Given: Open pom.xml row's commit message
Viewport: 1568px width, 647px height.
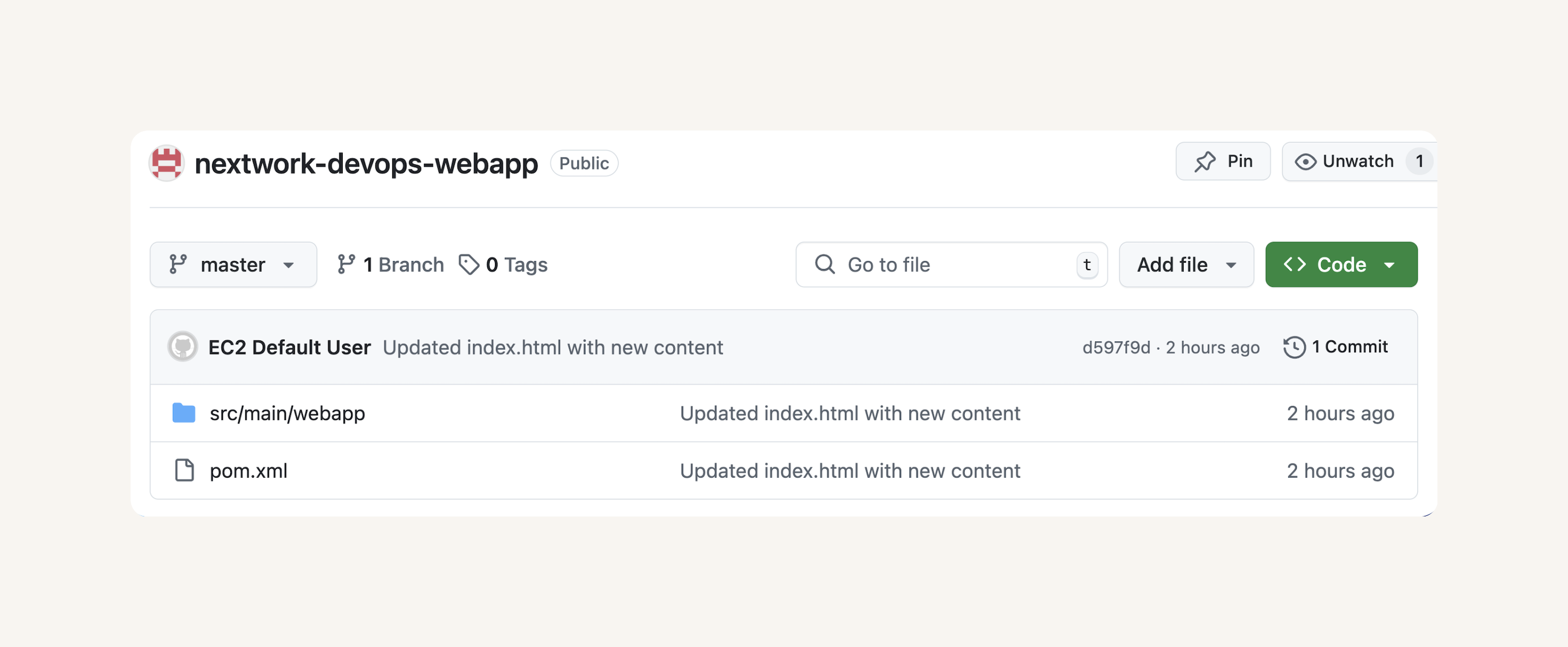Looking at the screenshot, I should click(850, 471).
